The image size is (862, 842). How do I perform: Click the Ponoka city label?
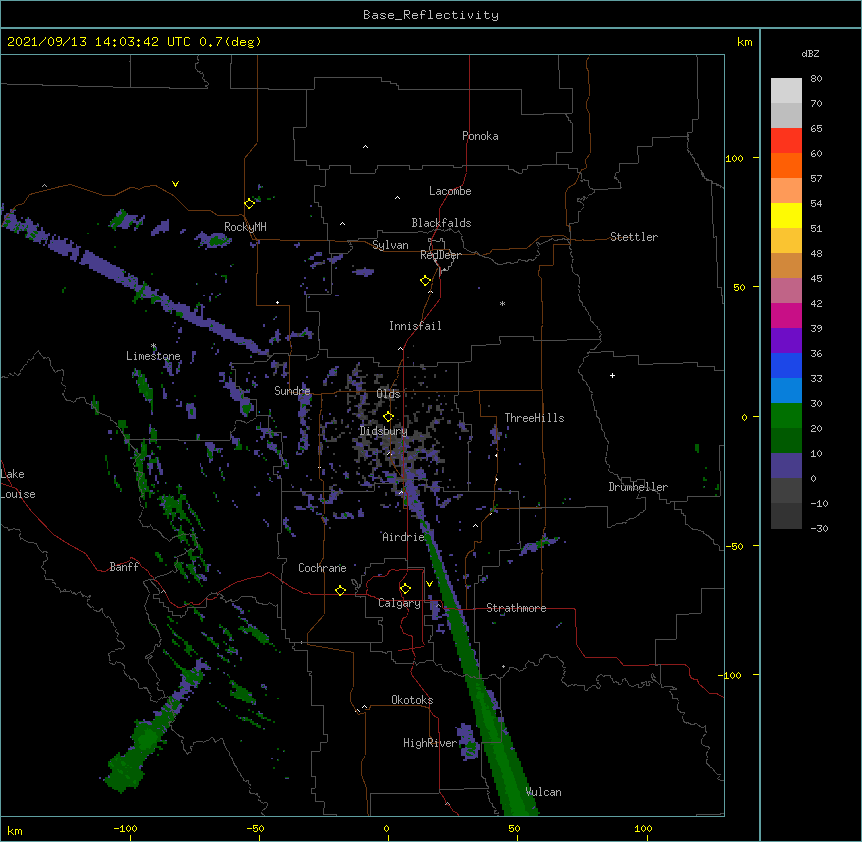480,136
